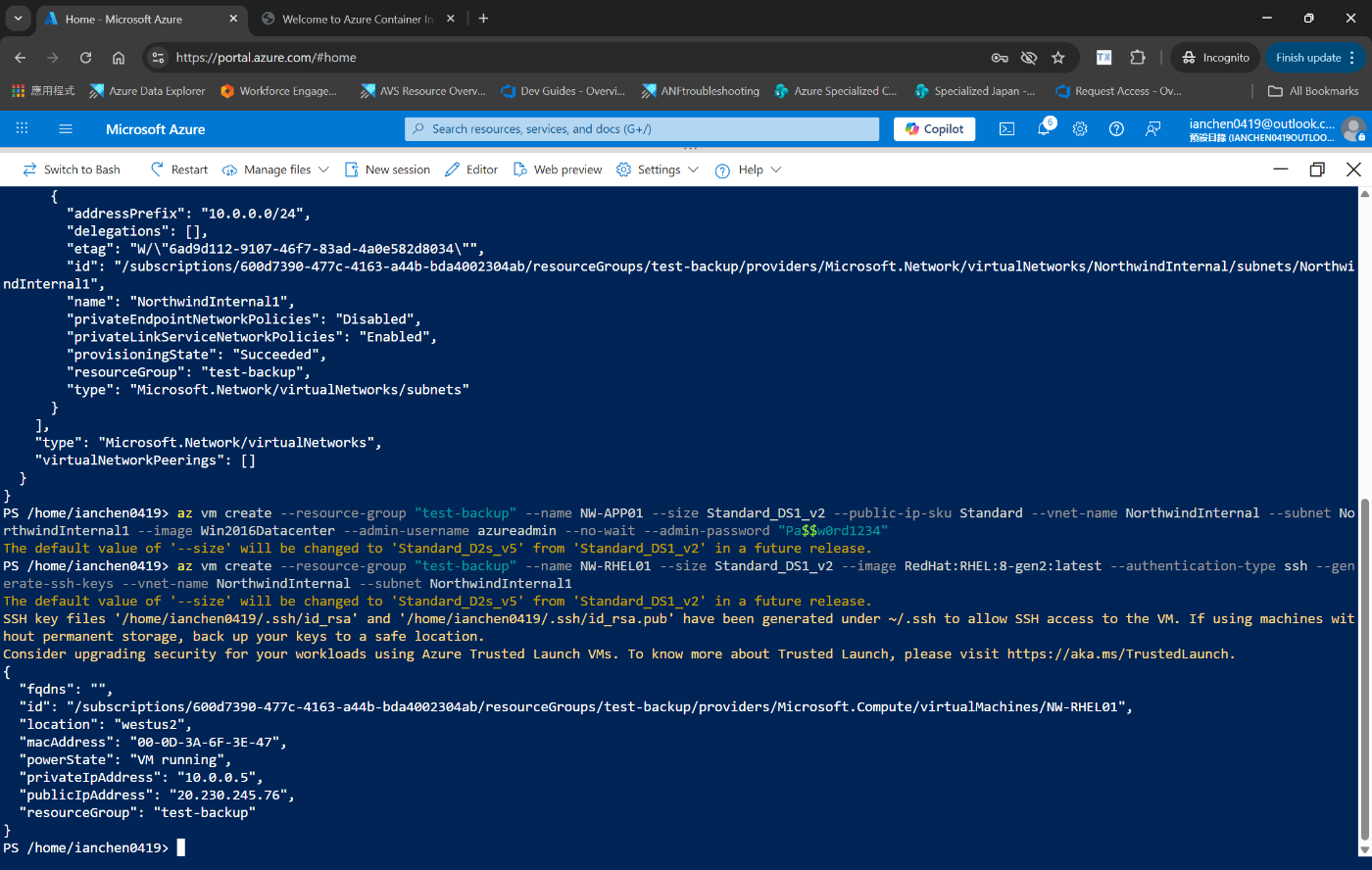Go to the browser home page
This screenshot has width=1372, height=870.
[119, 58]
